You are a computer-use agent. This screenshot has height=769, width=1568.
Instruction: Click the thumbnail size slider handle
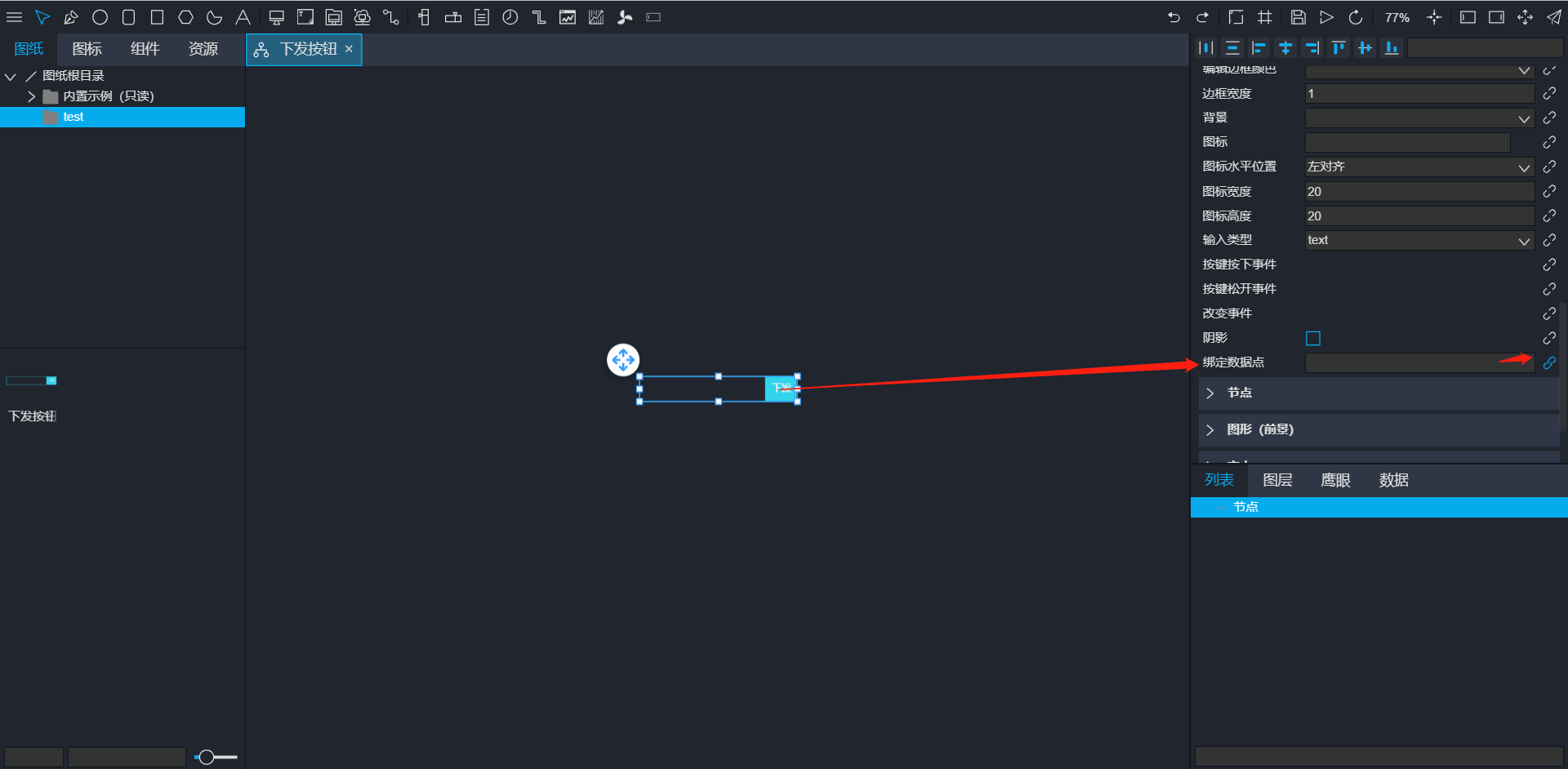pyautogui.click(x=207, y=758)
